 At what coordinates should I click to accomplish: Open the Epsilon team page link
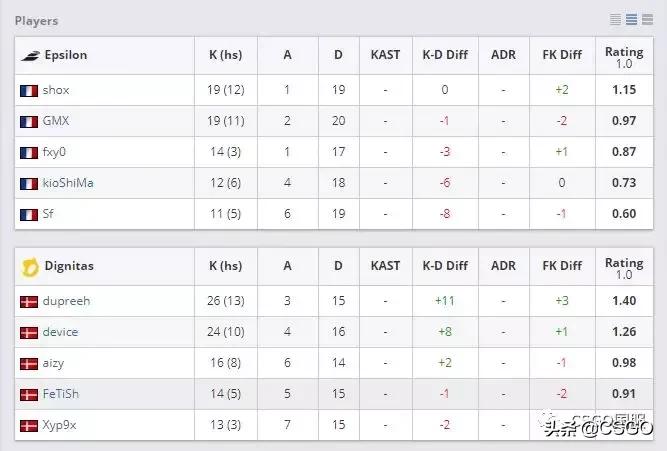[x=66, y=55]
